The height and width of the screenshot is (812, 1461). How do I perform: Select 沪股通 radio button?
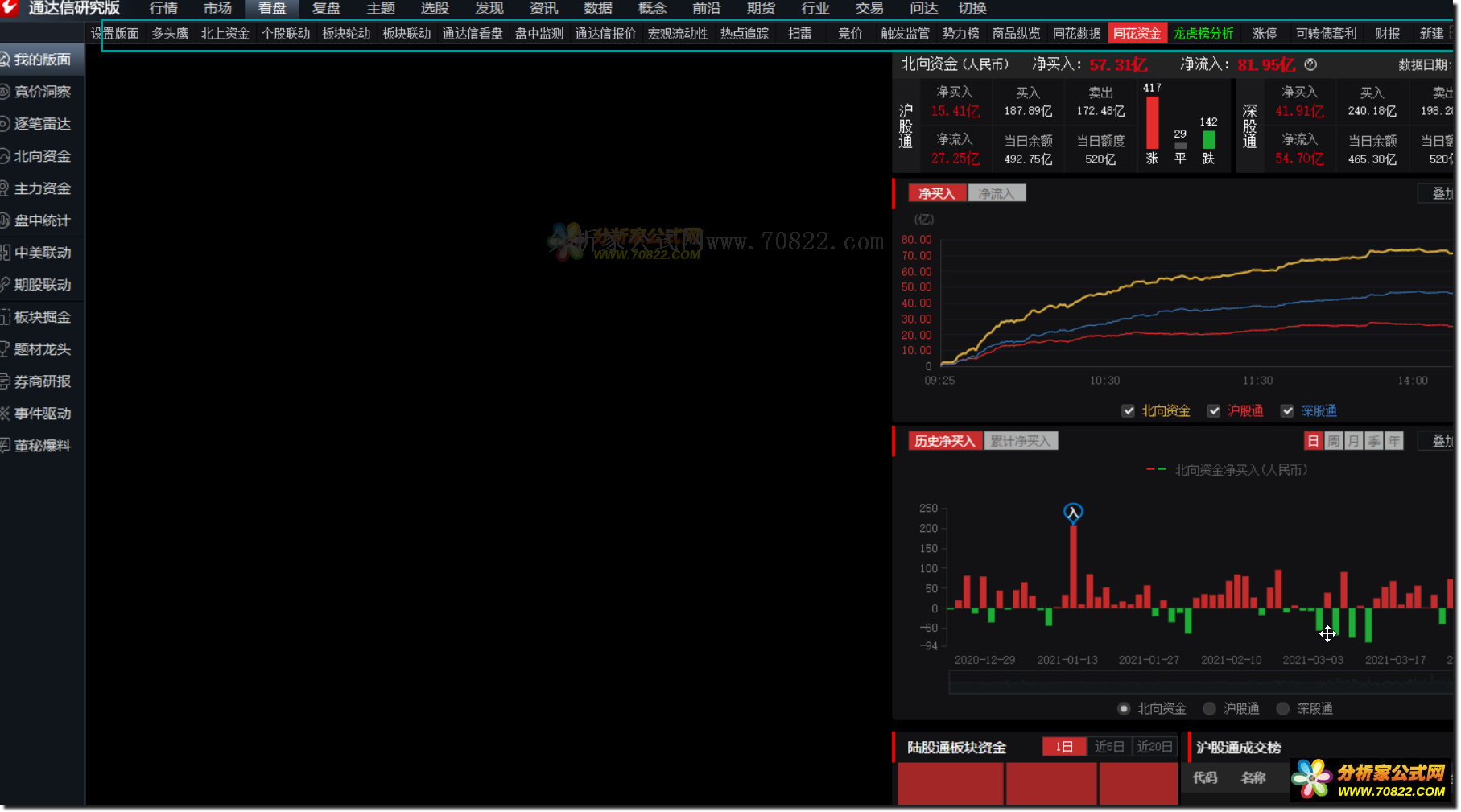[x=1209, y=708]
